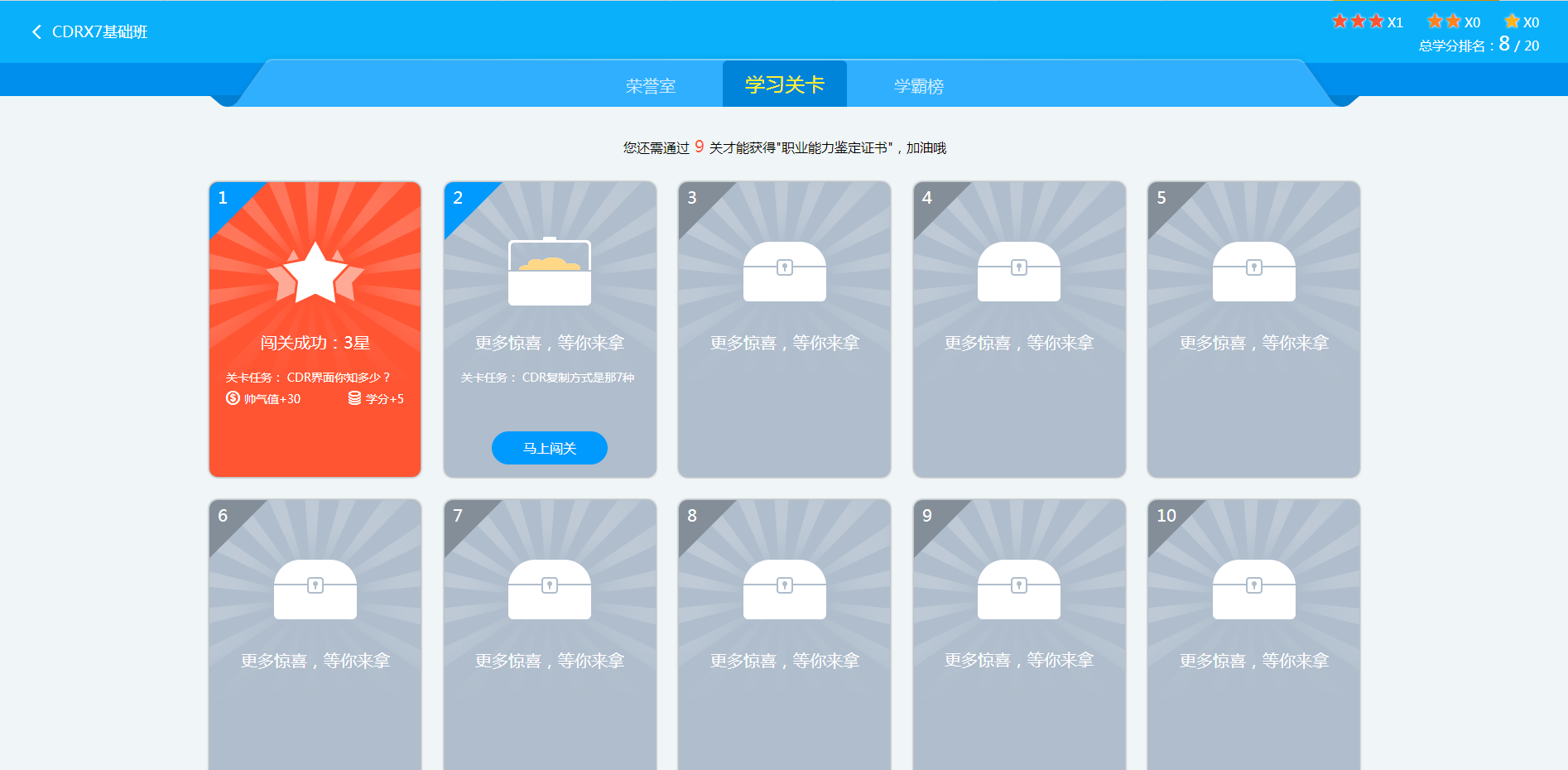Click the red number 9 in the progress message

click(x=698, y=147)
